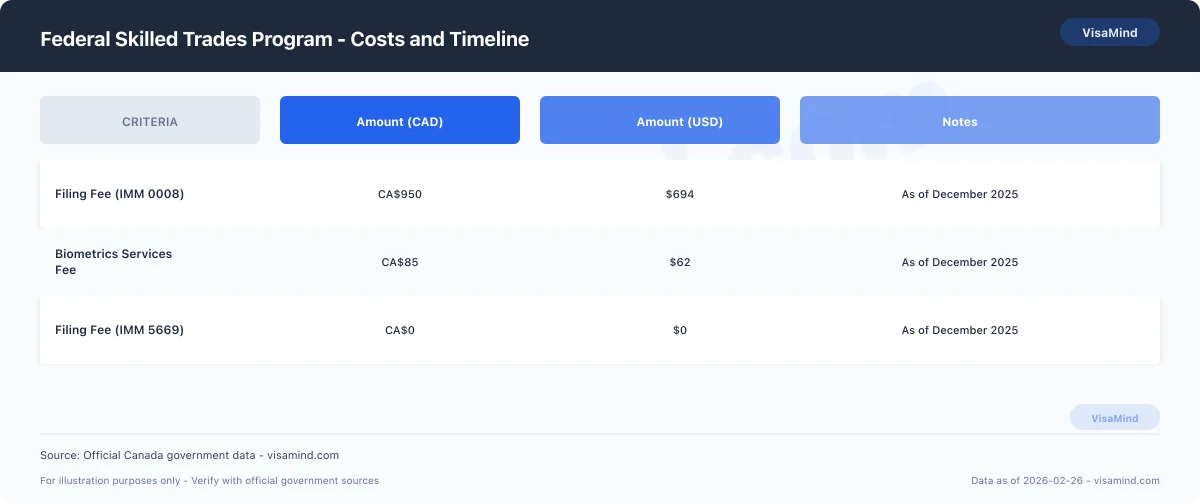Click the Filing Fee (IMM 5669) row label

click(x=120, y=330)
